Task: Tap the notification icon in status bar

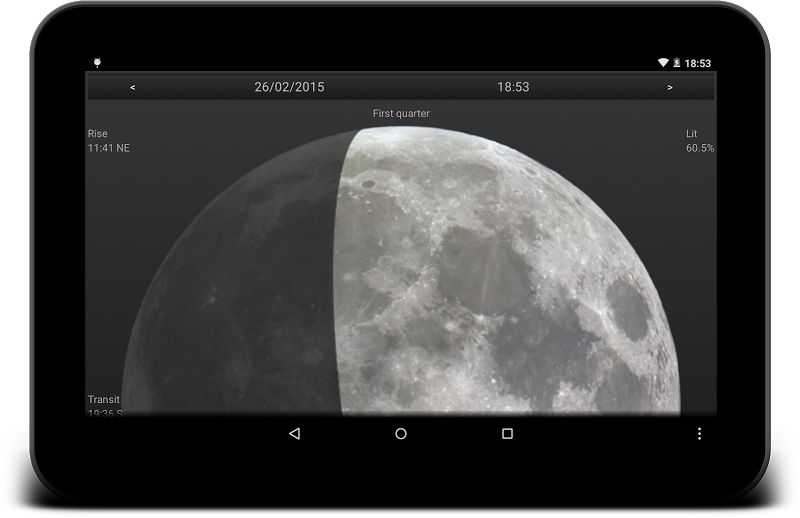Action: 97,63
